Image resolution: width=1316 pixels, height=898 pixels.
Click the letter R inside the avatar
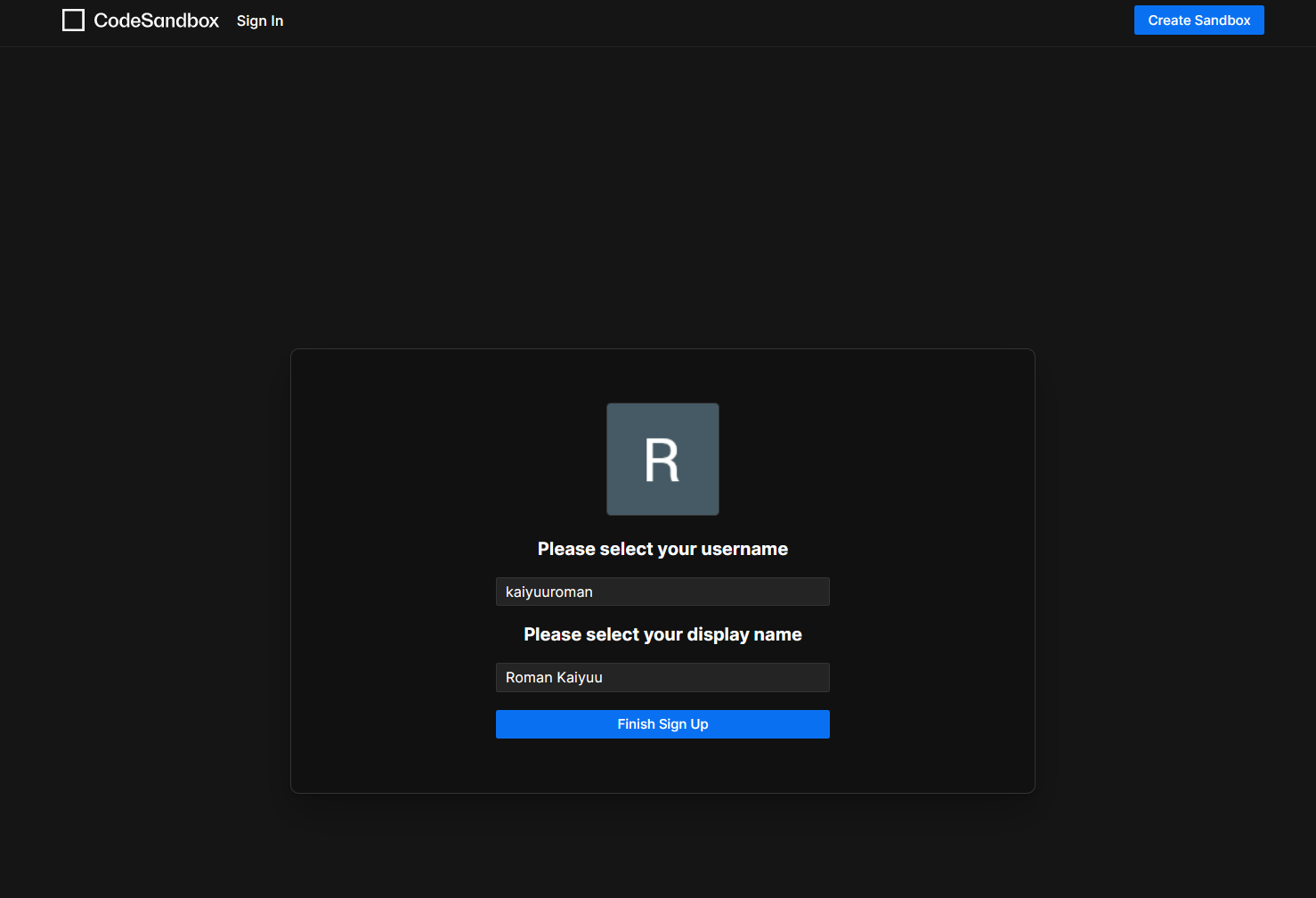pos(662,461)
